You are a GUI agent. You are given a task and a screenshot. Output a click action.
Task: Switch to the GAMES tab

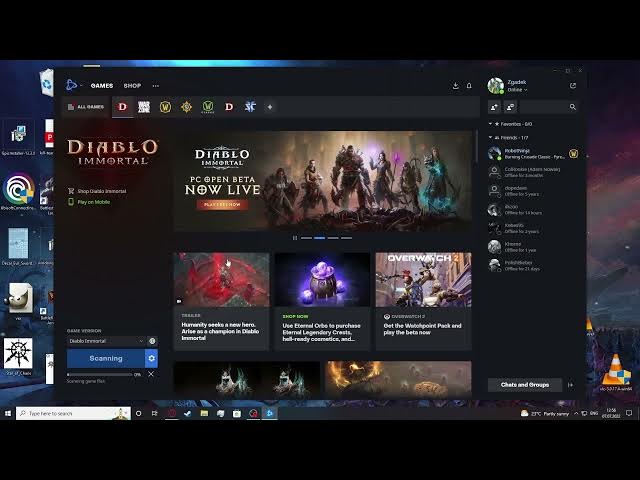point(102,86)
